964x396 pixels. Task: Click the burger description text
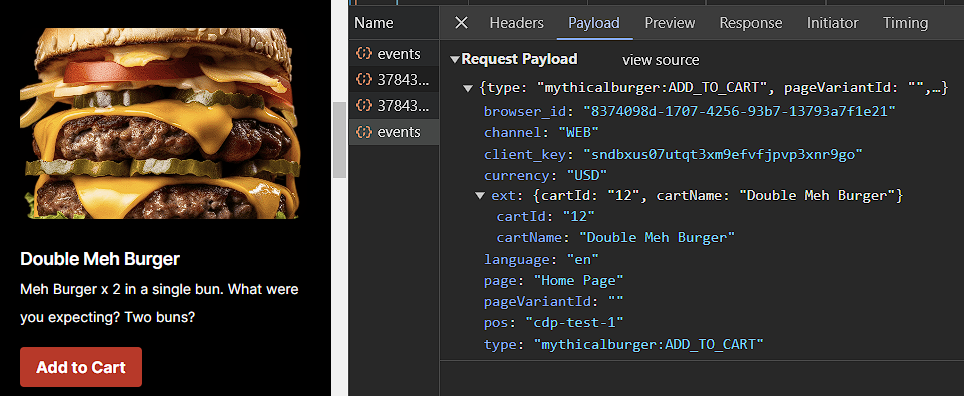pyautogui.click(x=159, y=303)
